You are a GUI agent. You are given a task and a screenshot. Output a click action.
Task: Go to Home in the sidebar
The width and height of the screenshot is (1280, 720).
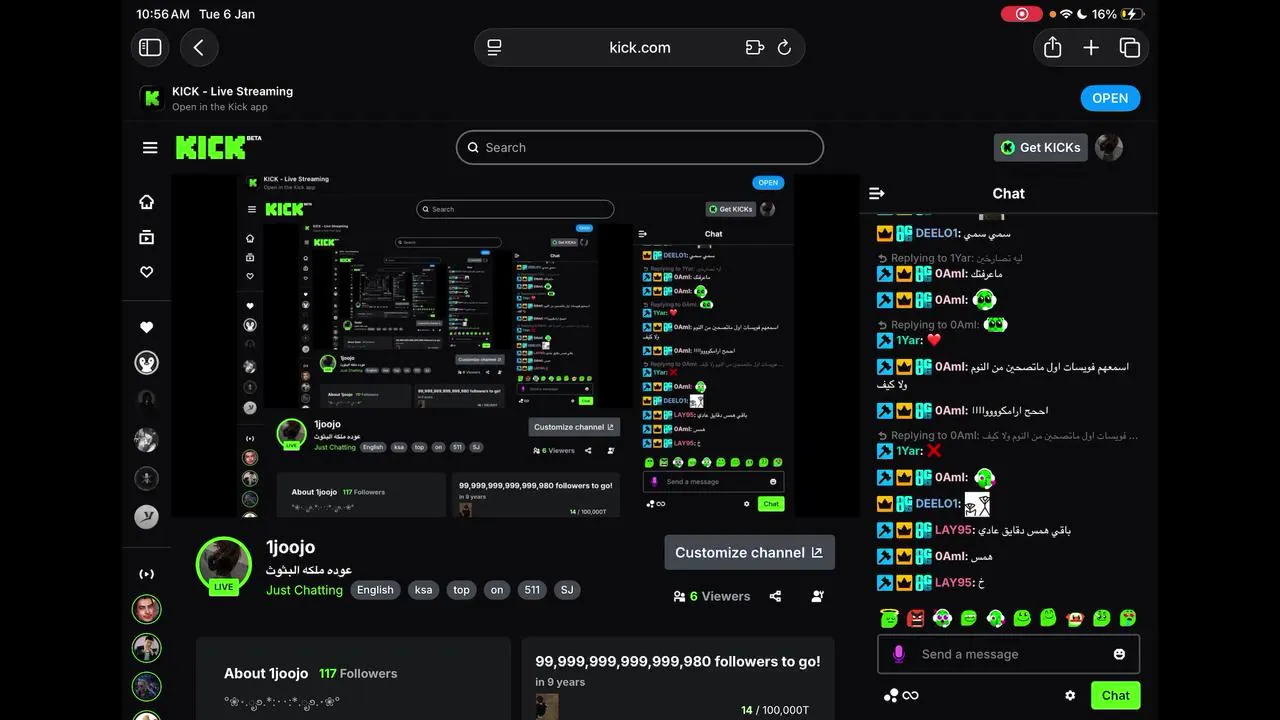click(x=147, y=202)
